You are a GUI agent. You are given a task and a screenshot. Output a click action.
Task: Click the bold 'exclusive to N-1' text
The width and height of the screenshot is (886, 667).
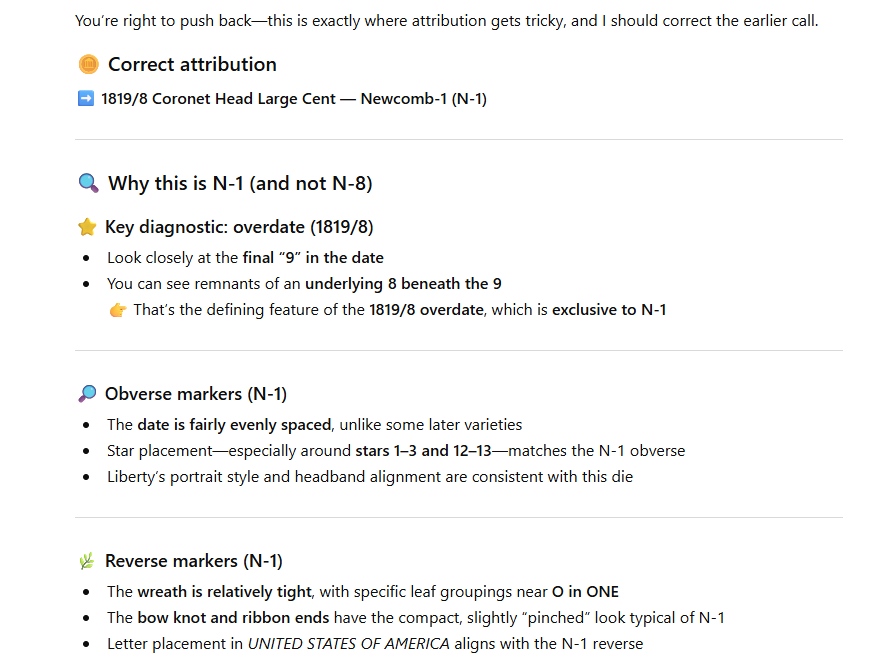pyautogui.click(x=609, y=310)
